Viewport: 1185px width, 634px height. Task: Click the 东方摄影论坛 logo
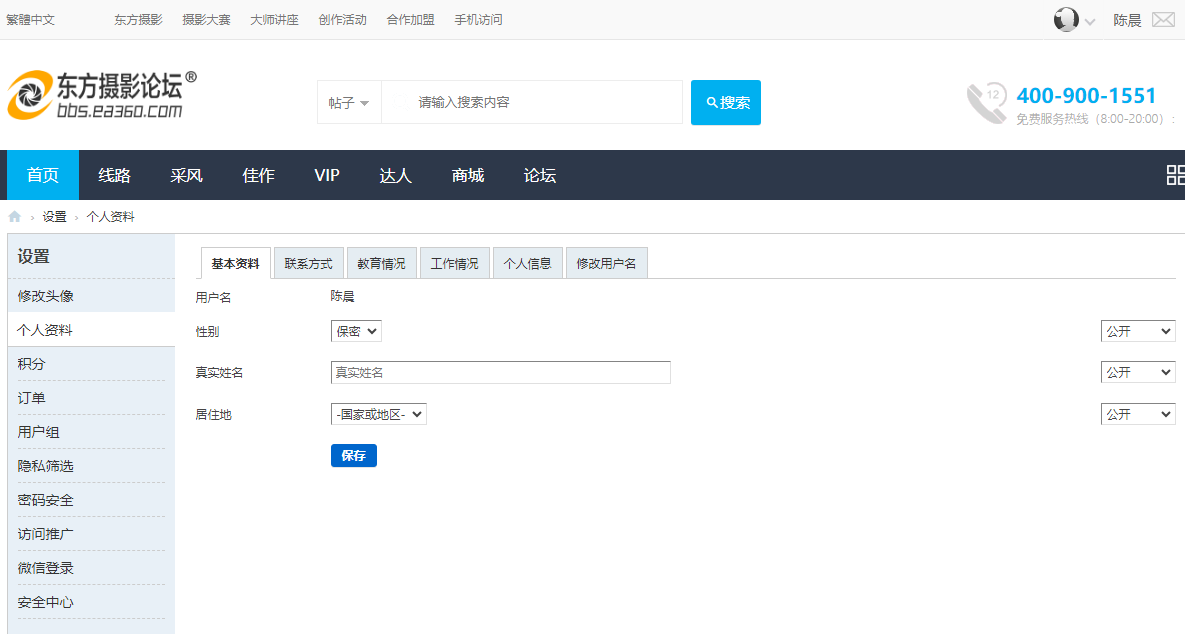pos(102,96)
